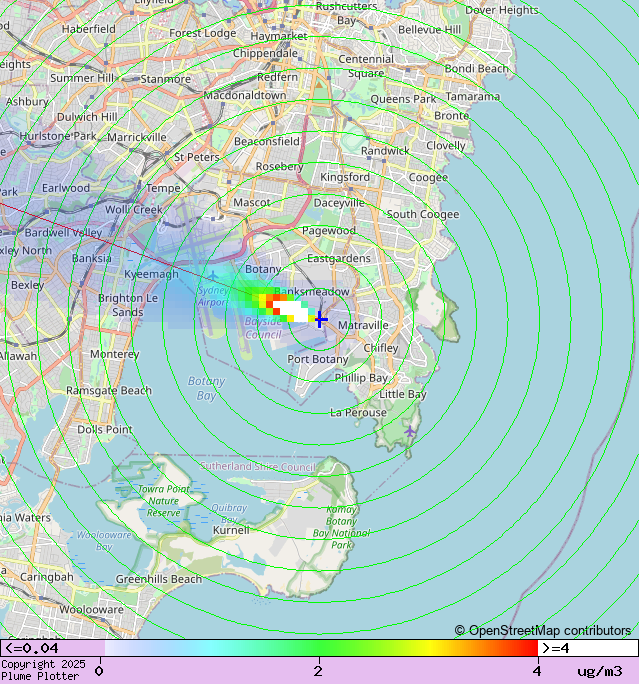The width and height of the screenshot is (639, 684).
Task: Click the Kamay Botany Bay National Park label
Action: click(x=341, y=527)
